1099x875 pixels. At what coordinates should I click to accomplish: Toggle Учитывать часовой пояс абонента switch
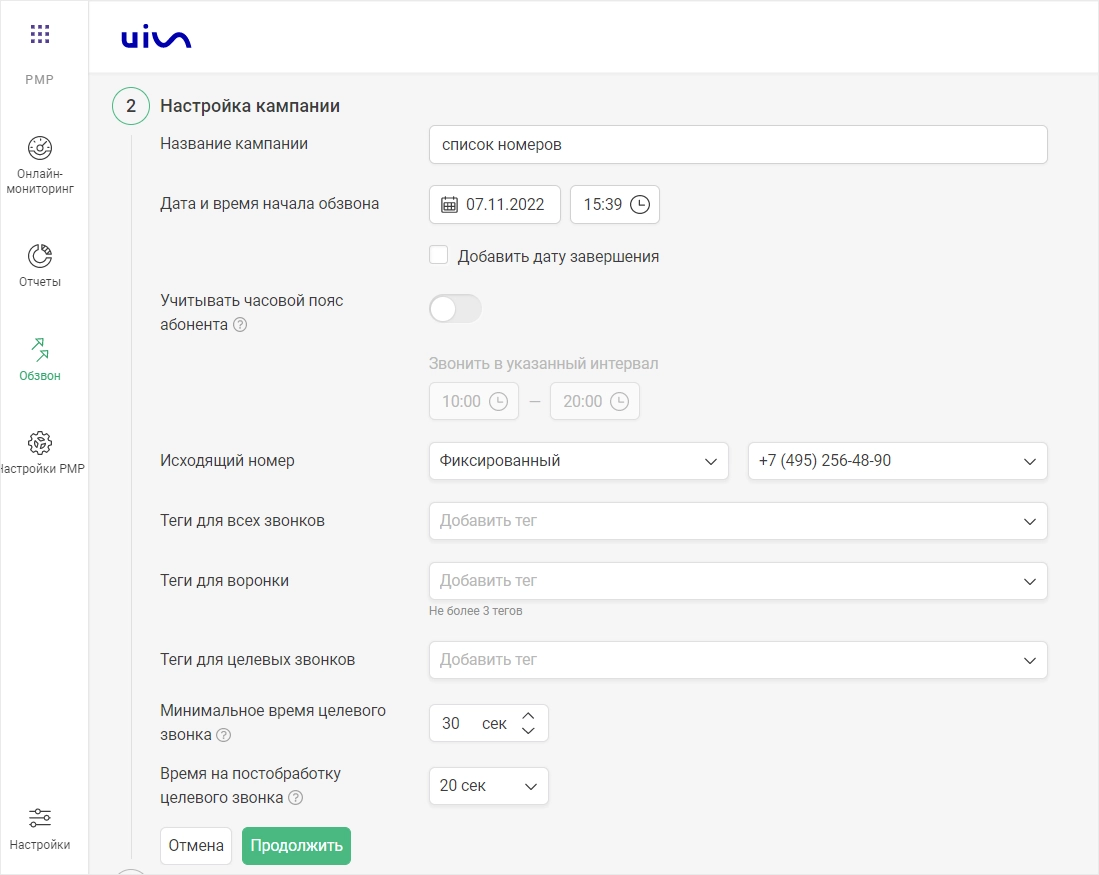(456, 308)
